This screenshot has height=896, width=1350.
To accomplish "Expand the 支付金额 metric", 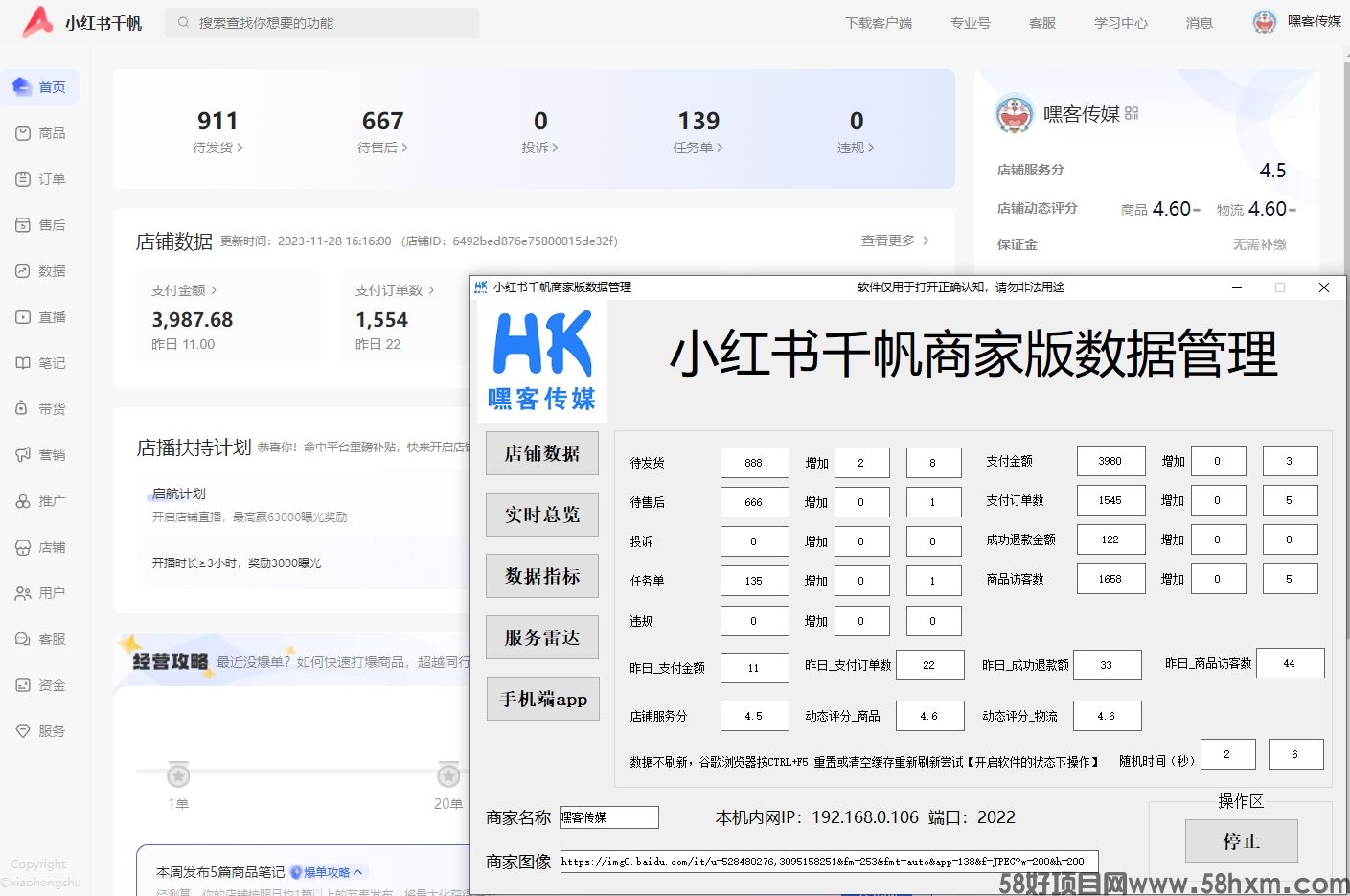I will [x=184, y=290].
